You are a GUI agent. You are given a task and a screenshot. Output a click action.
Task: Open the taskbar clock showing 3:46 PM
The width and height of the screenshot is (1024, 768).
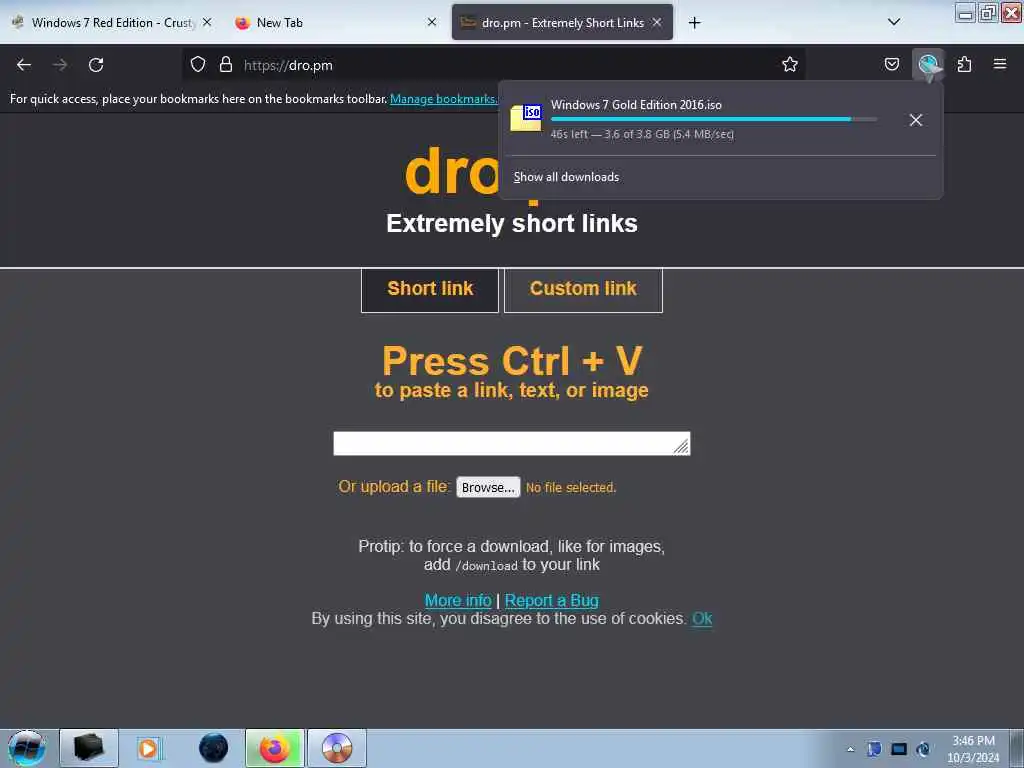click(973, 749)
